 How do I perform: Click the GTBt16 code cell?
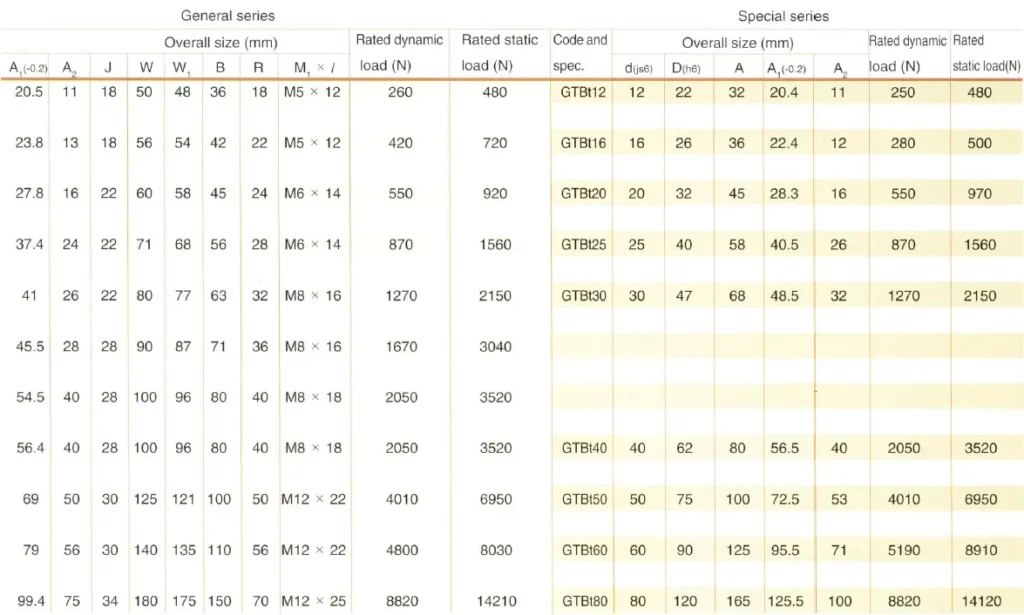(x=583, y=143)
